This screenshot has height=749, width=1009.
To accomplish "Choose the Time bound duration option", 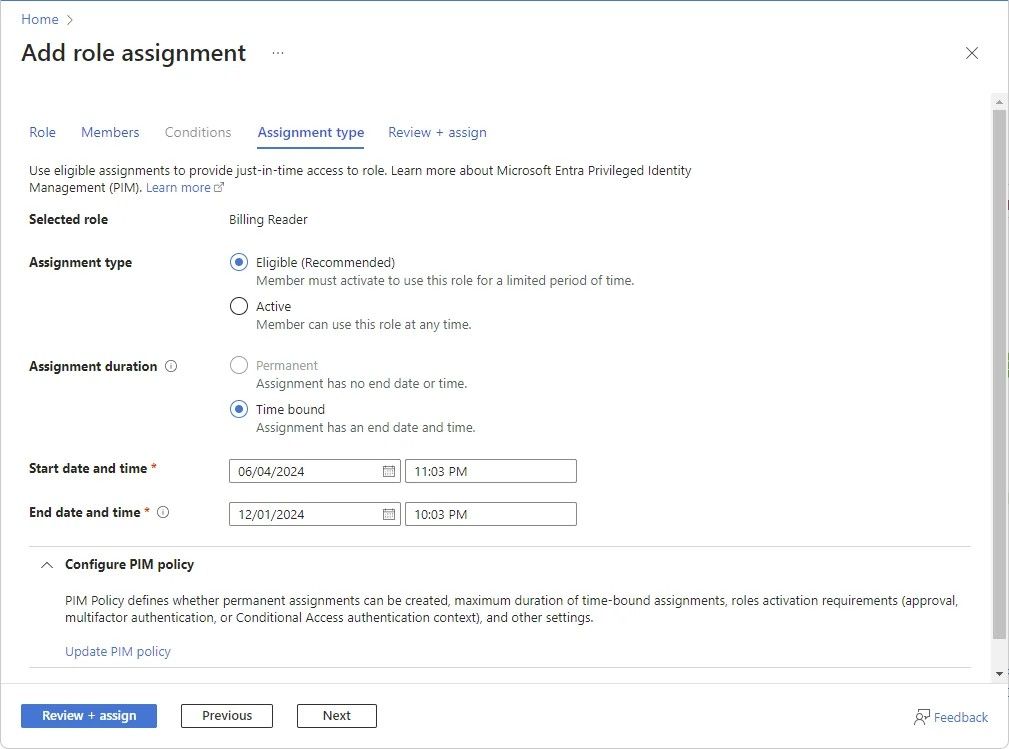I will tap(238, 409).
